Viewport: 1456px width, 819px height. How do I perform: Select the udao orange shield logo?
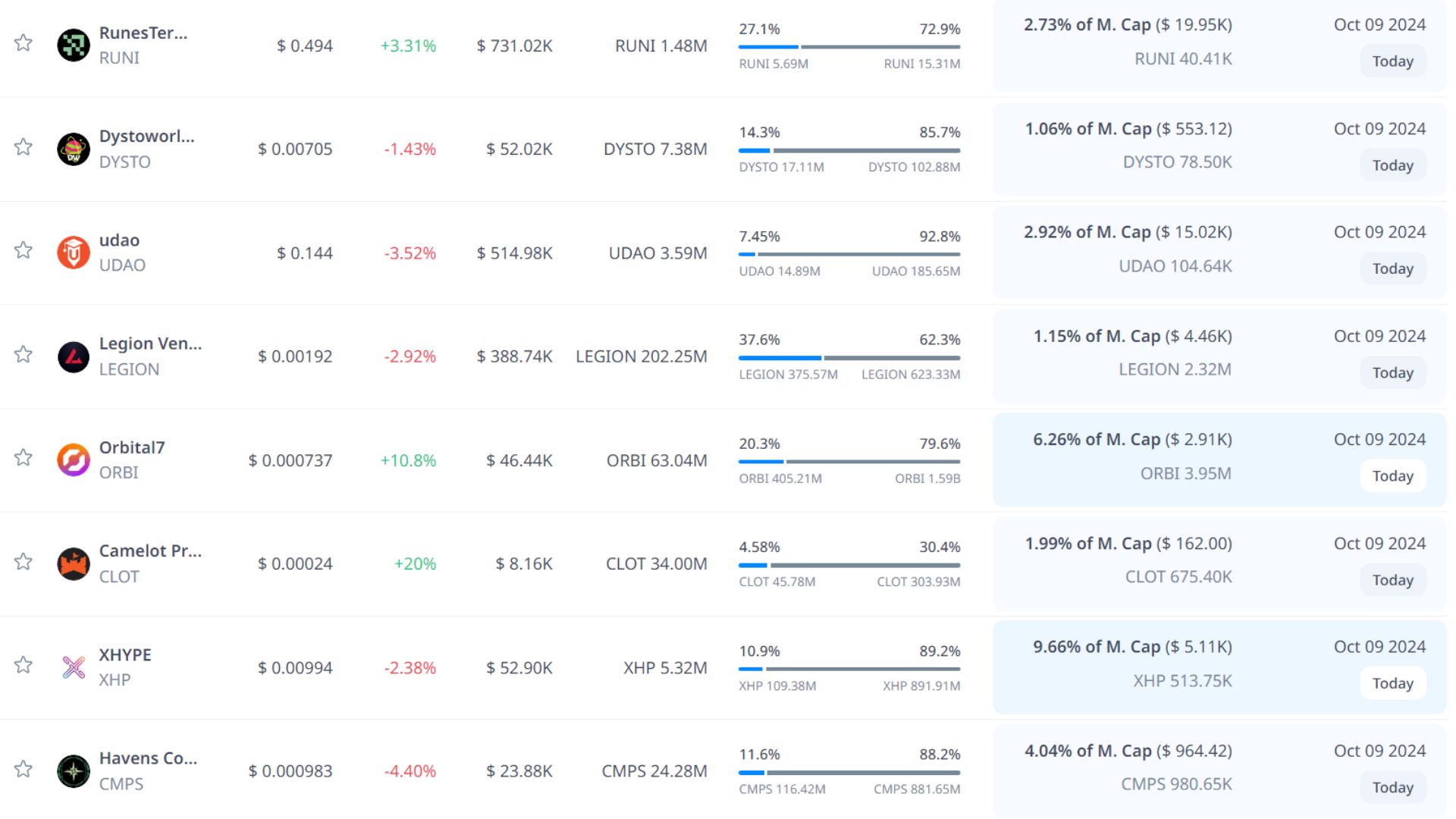74,253
